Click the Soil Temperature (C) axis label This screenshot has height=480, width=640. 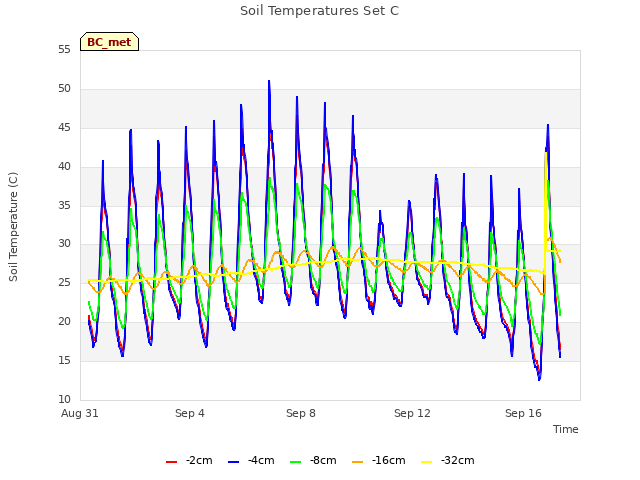coord(13,227)
